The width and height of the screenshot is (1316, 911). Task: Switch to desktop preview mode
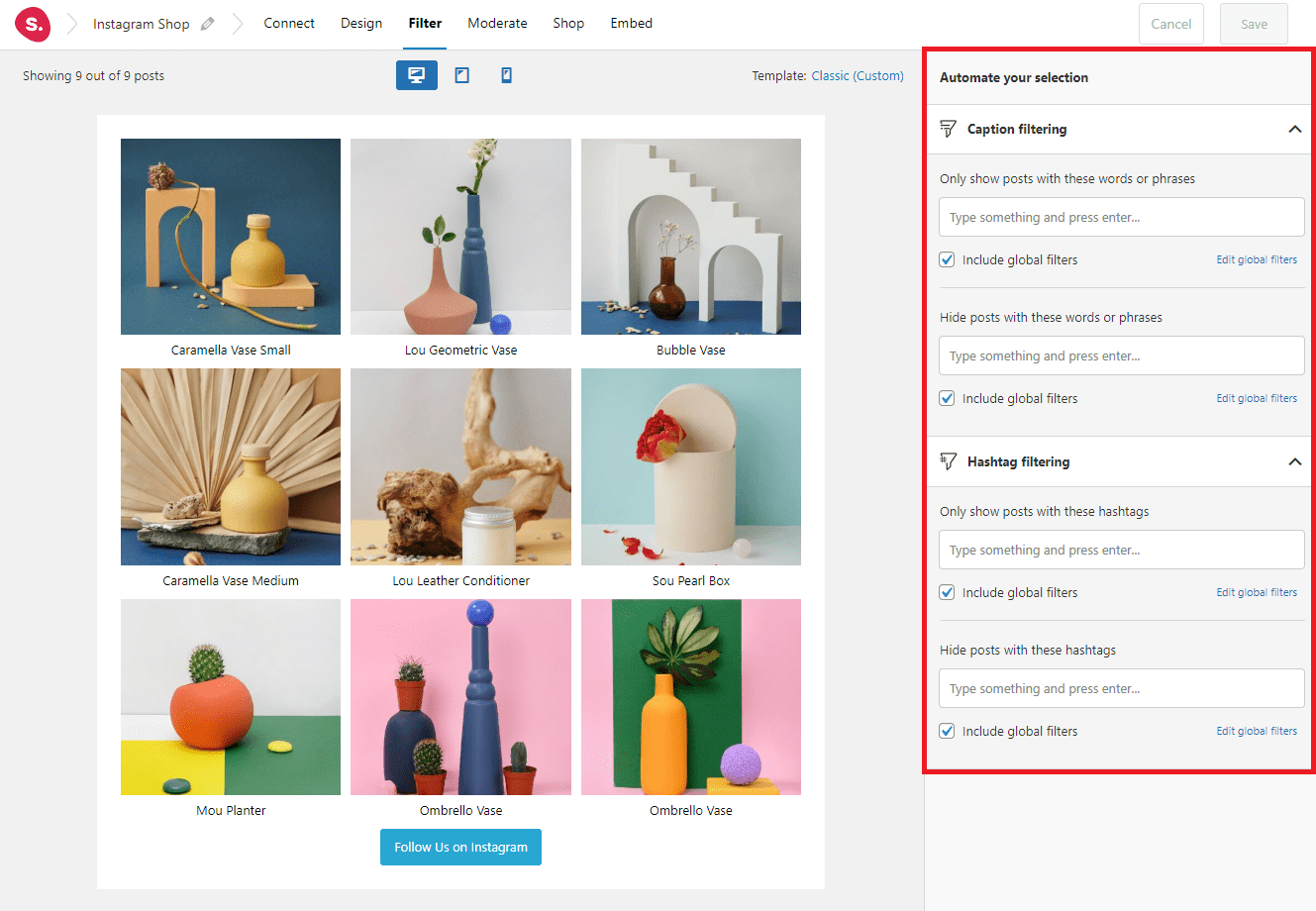(x=417, y=75)
